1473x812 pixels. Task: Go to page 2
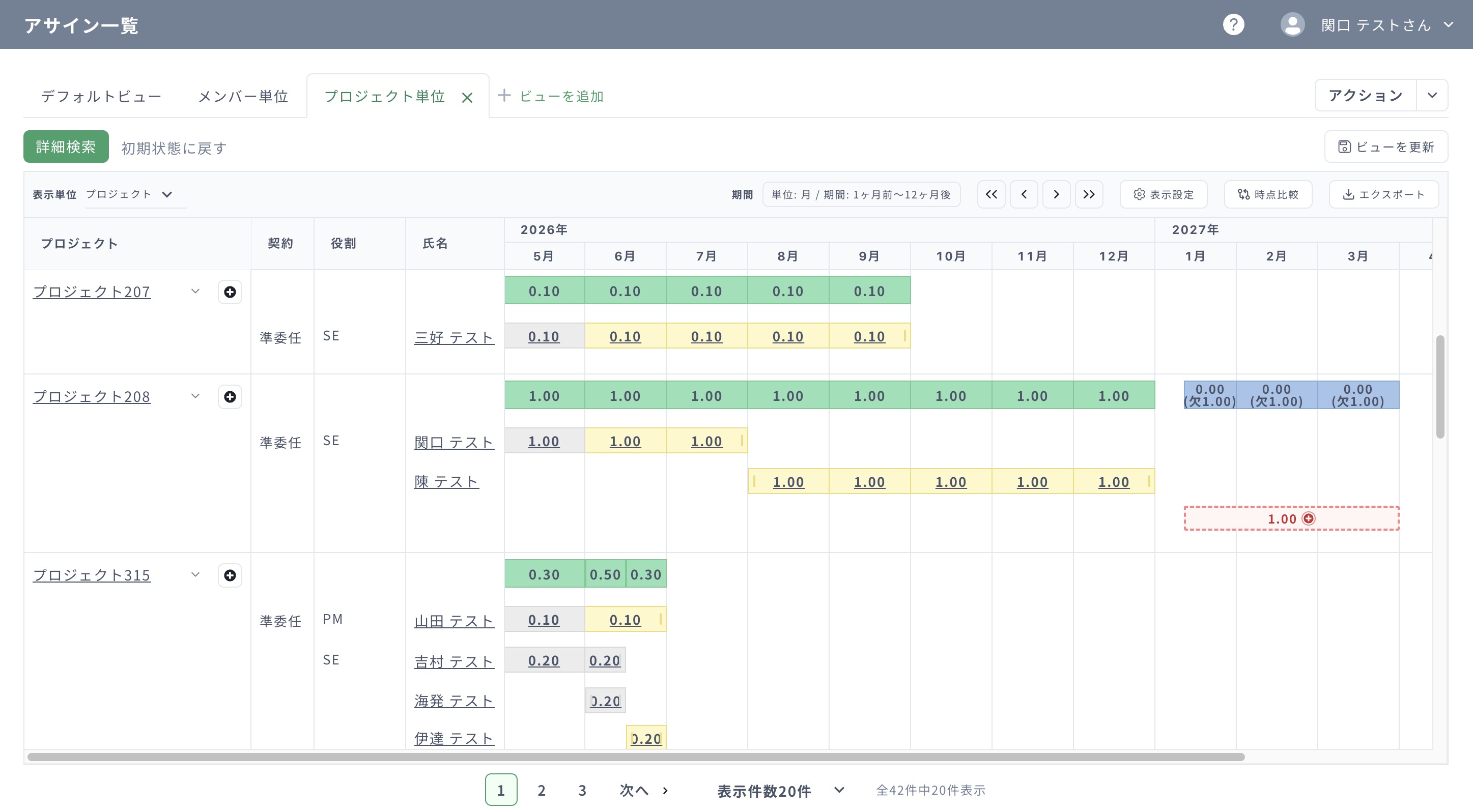(x=542, y=790)
